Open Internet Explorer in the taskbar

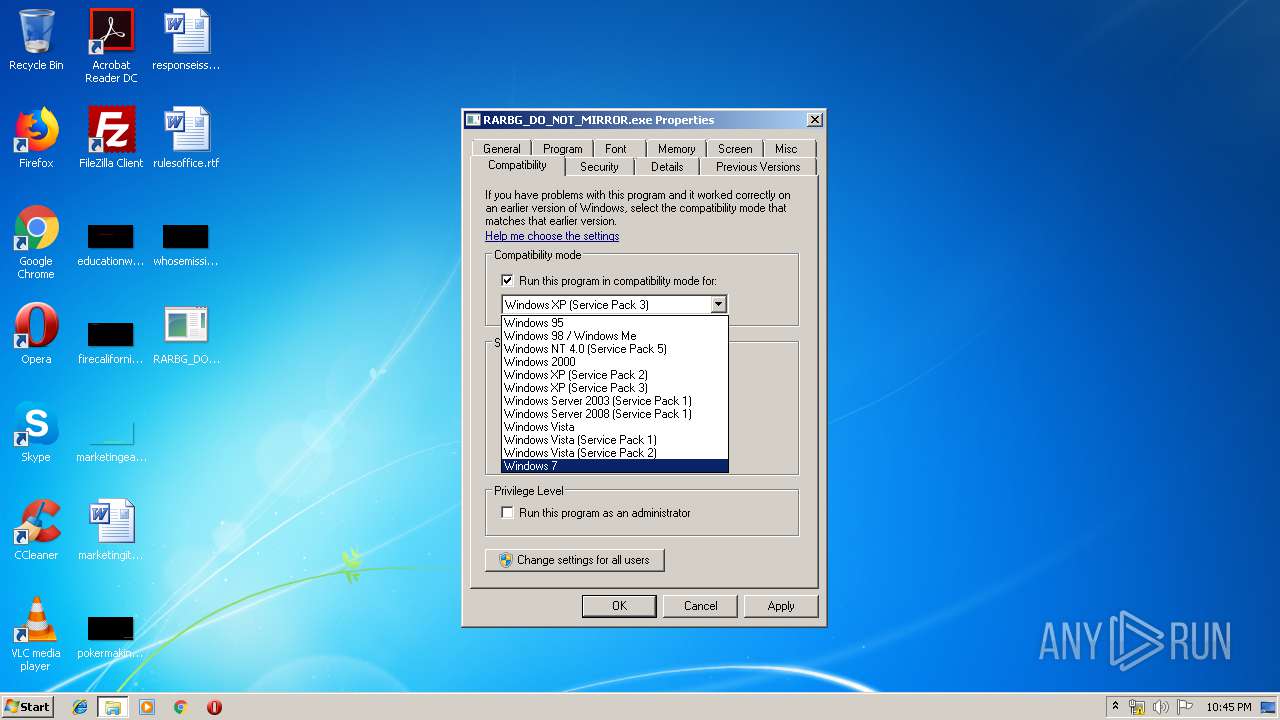click(80, 707)
